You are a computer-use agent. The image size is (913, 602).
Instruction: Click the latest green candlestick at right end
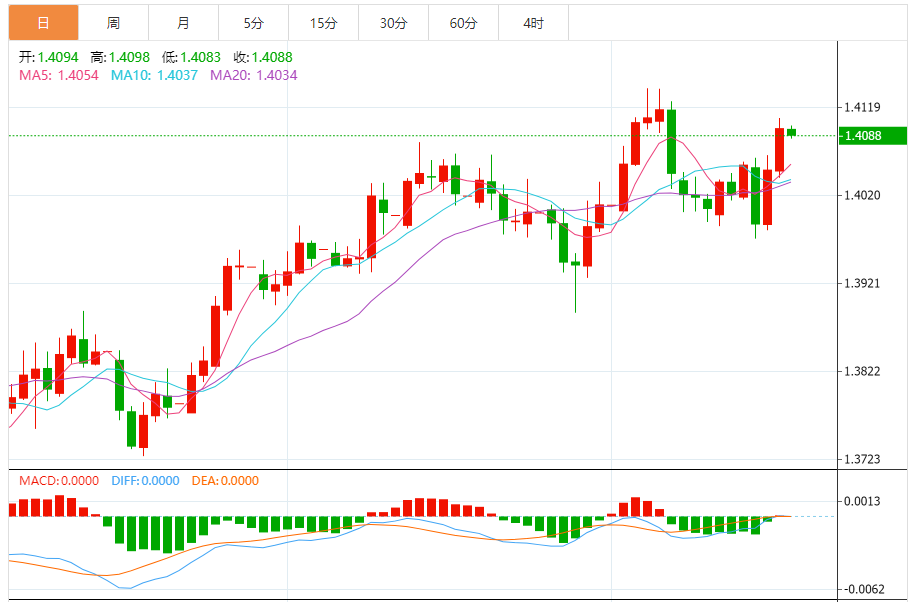[791, 132]
